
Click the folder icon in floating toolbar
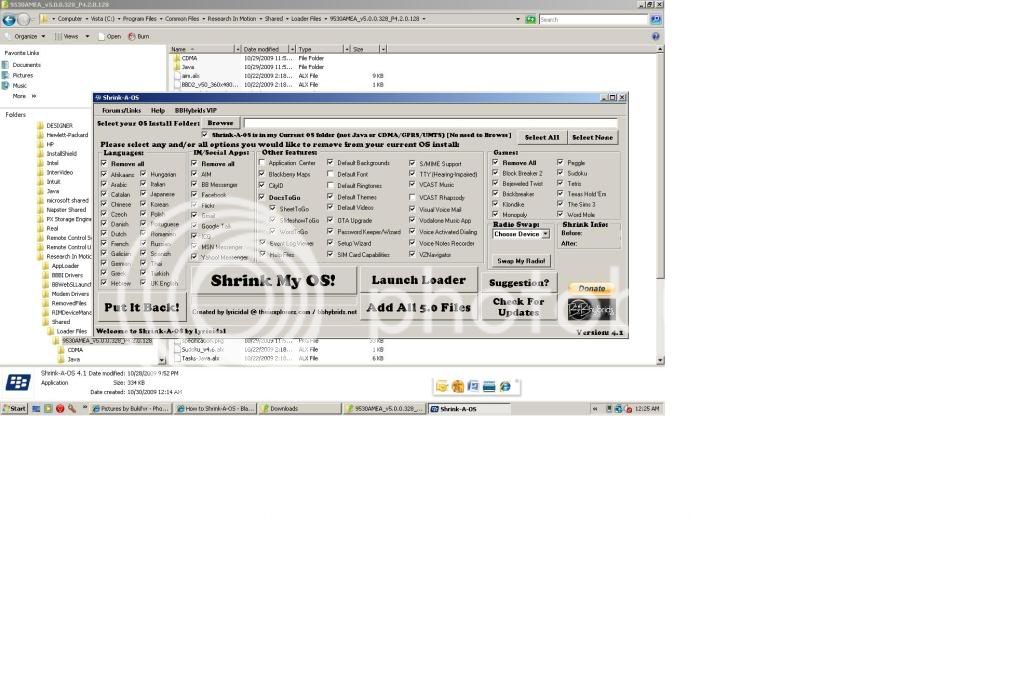point(442,386)
